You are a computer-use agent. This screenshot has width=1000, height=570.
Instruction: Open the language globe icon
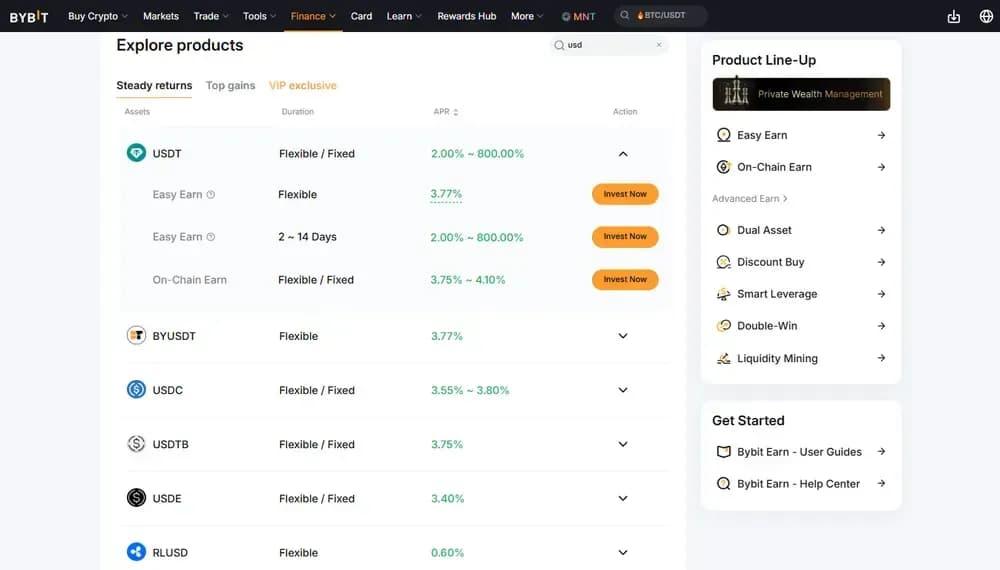986,16
